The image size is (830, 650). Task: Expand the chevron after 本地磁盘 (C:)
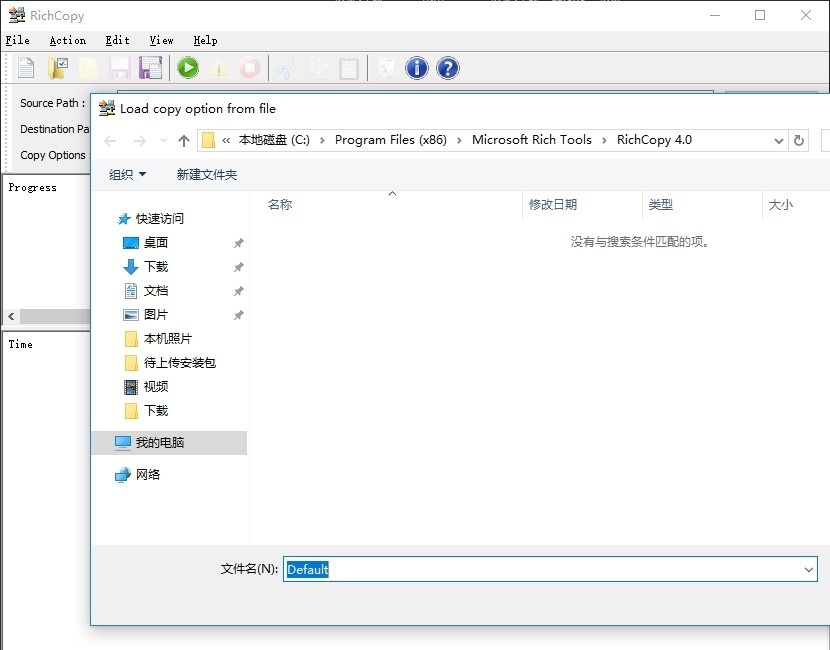(x=322, y=140)
